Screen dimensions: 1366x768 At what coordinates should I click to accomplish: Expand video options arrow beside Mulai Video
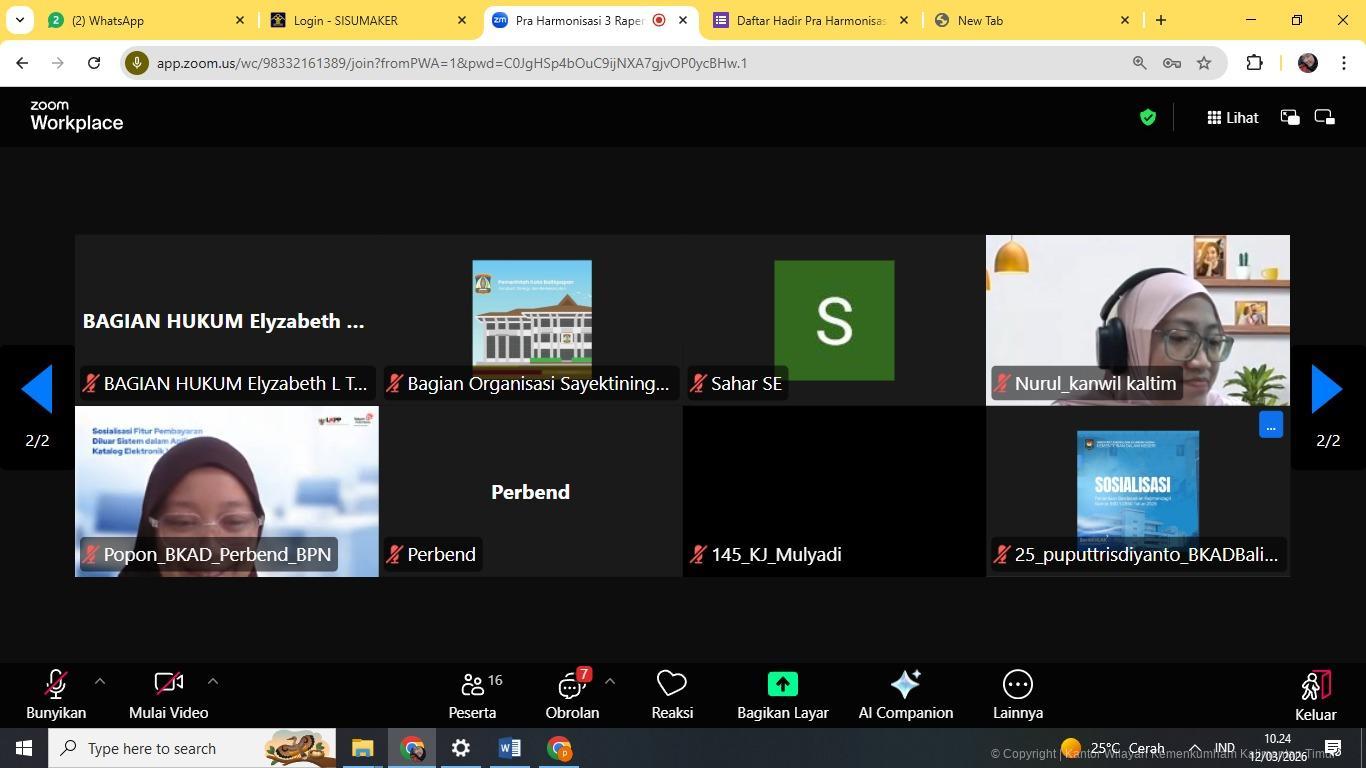[x=212, y=681]
